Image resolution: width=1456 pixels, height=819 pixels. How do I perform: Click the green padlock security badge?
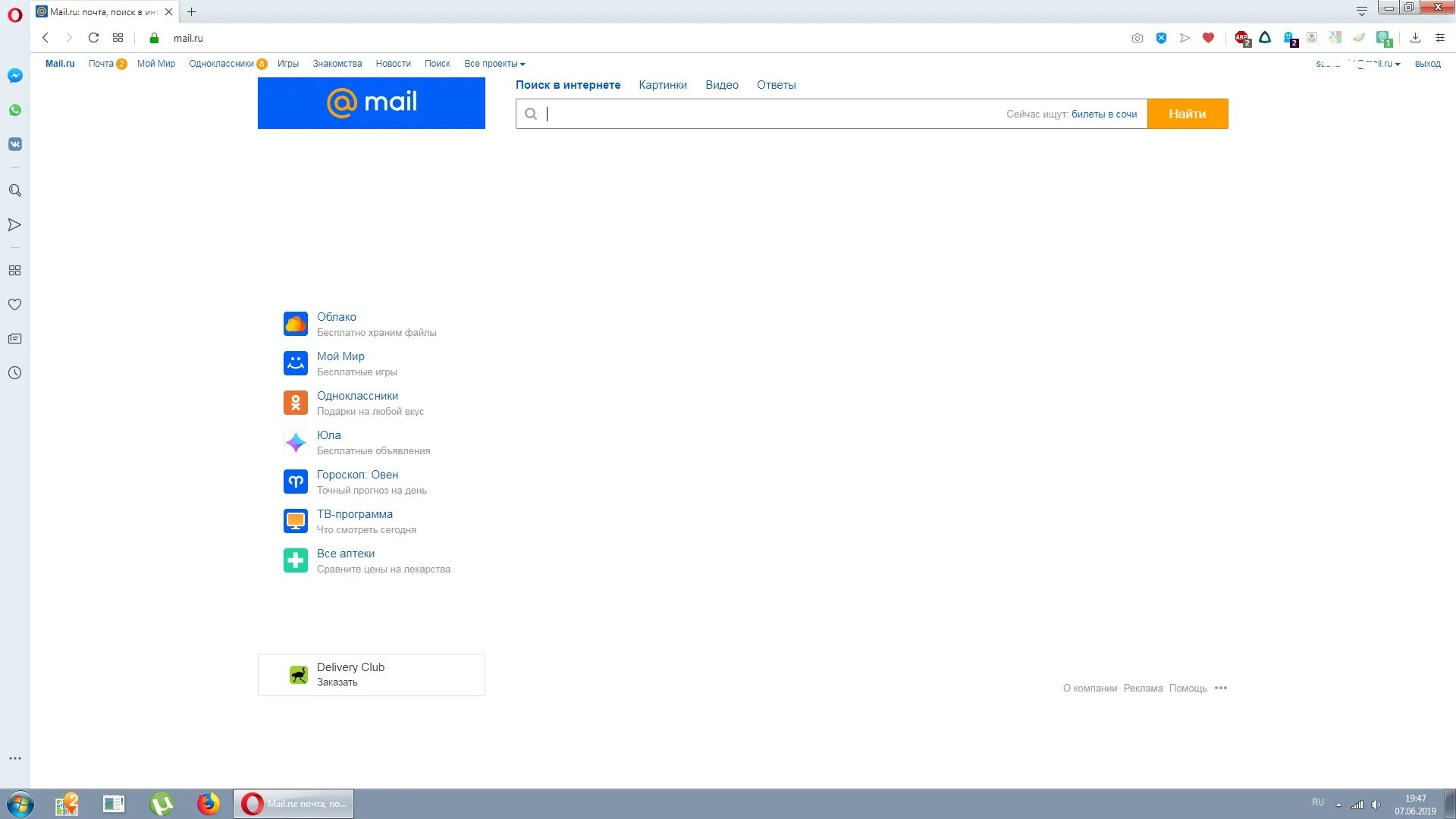pyautogui.click(x=154, y=38)
